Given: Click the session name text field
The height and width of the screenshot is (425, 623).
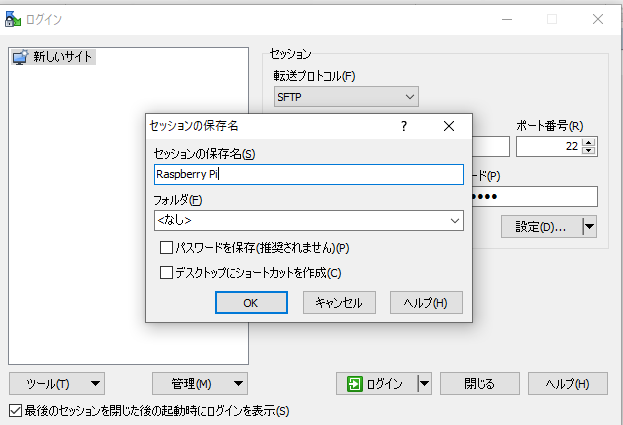Looking at the screenshot, I should (x=308, y=174).
